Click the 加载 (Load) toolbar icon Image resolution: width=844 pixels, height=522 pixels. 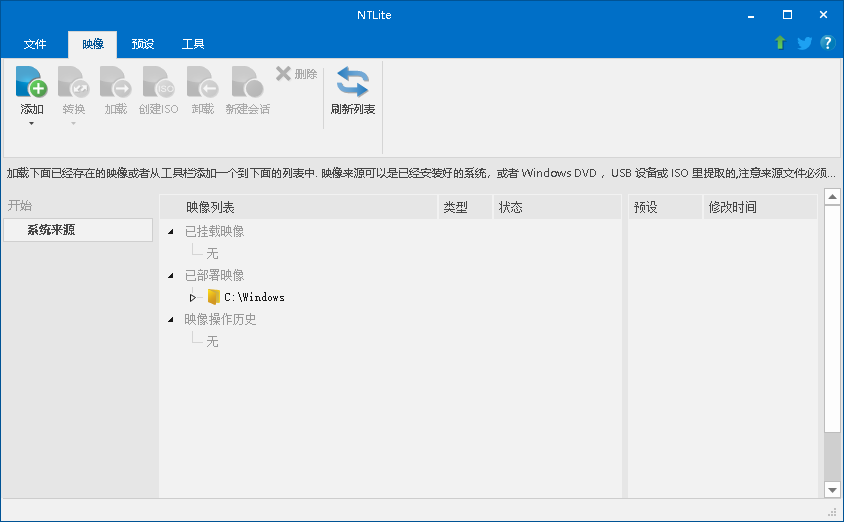tap(115, 82)
